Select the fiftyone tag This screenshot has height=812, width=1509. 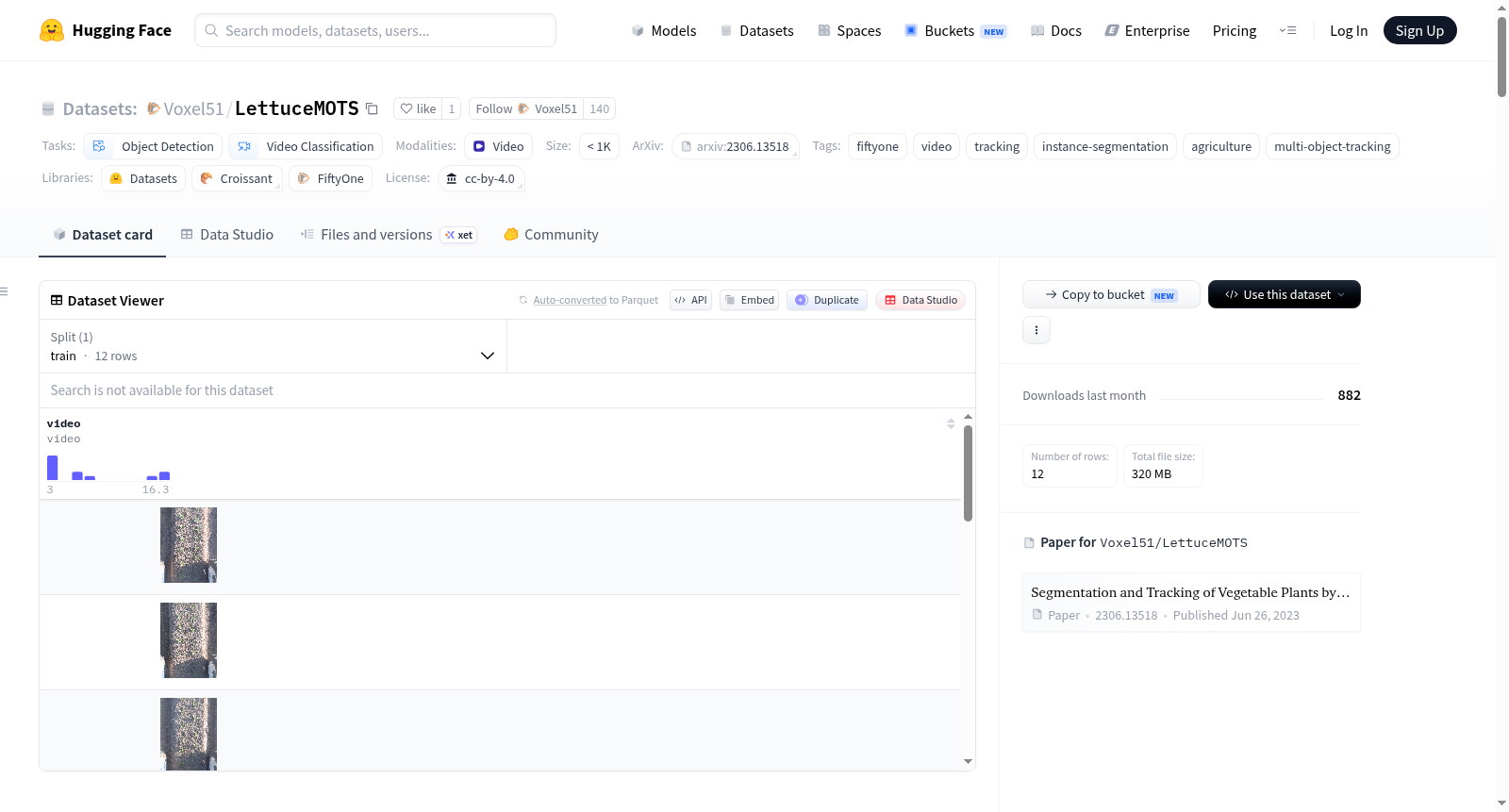pyautogui.click(x=877, y=146)
